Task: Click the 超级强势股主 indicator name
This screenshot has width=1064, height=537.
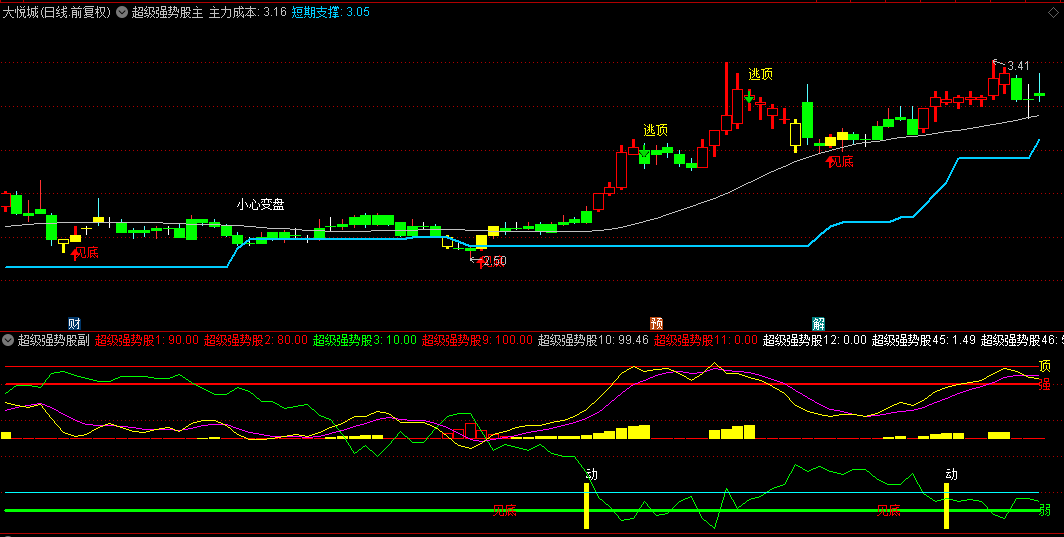Action: tap(168, 12)
